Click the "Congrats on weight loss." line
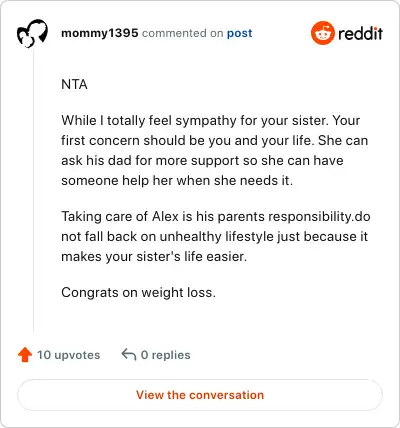Viewport: 400px width, 428px height. (139, 293)
